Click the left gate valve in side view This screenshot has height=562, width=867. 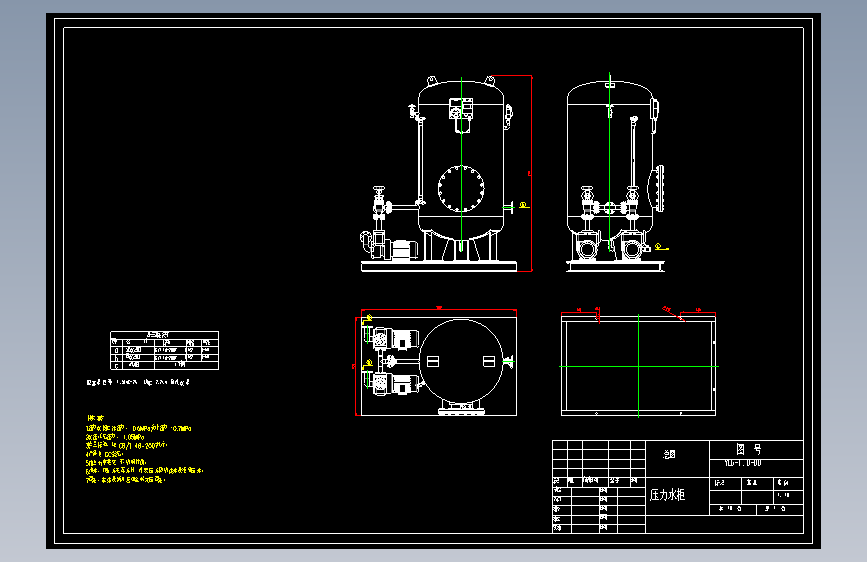(x=587, y=205)
